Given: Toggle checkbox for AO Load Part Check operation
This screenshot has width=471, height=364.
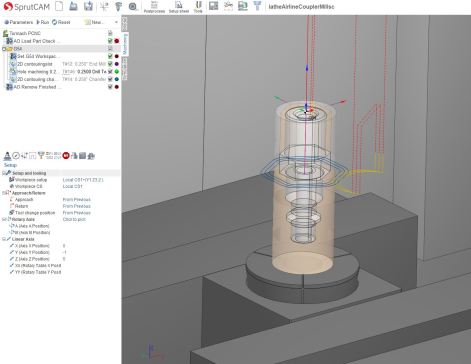Looking at the screenshot, I should click(110, 41).
